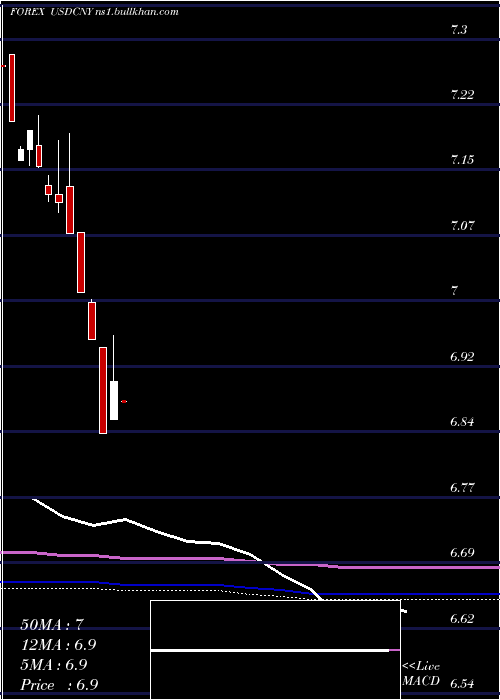This screenshot has height=700, width=500.
Task: Select the tall red candle near 7.22
Action: click(x=12, y=88)
